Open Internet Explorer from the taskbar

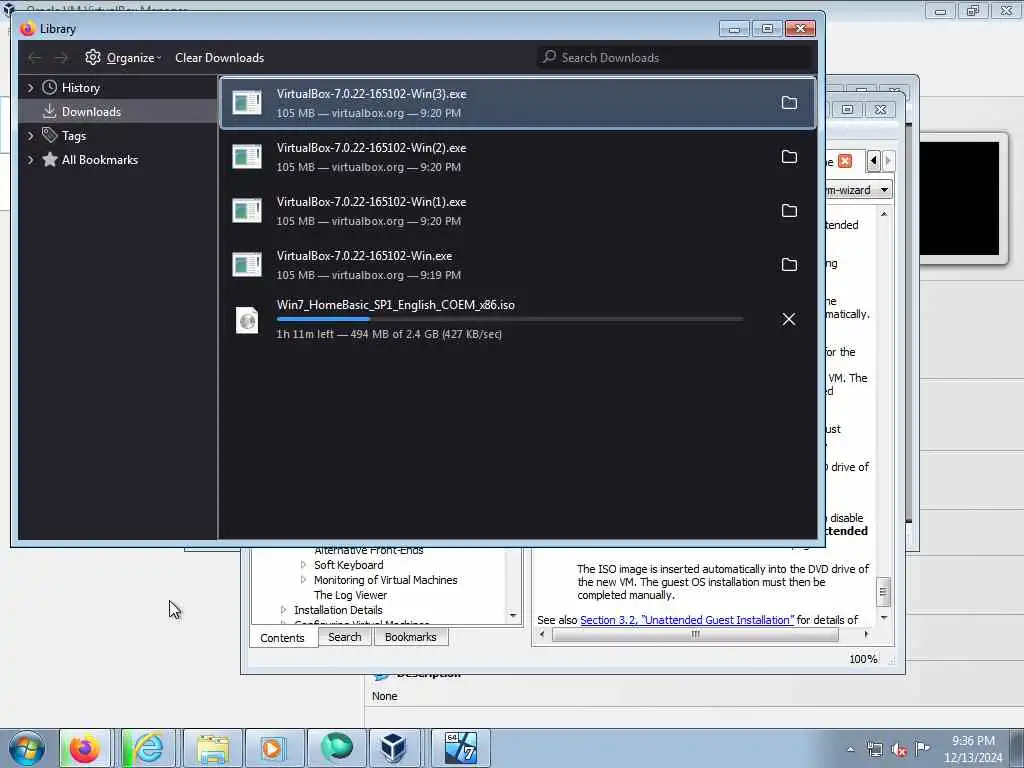coord(148,748)
